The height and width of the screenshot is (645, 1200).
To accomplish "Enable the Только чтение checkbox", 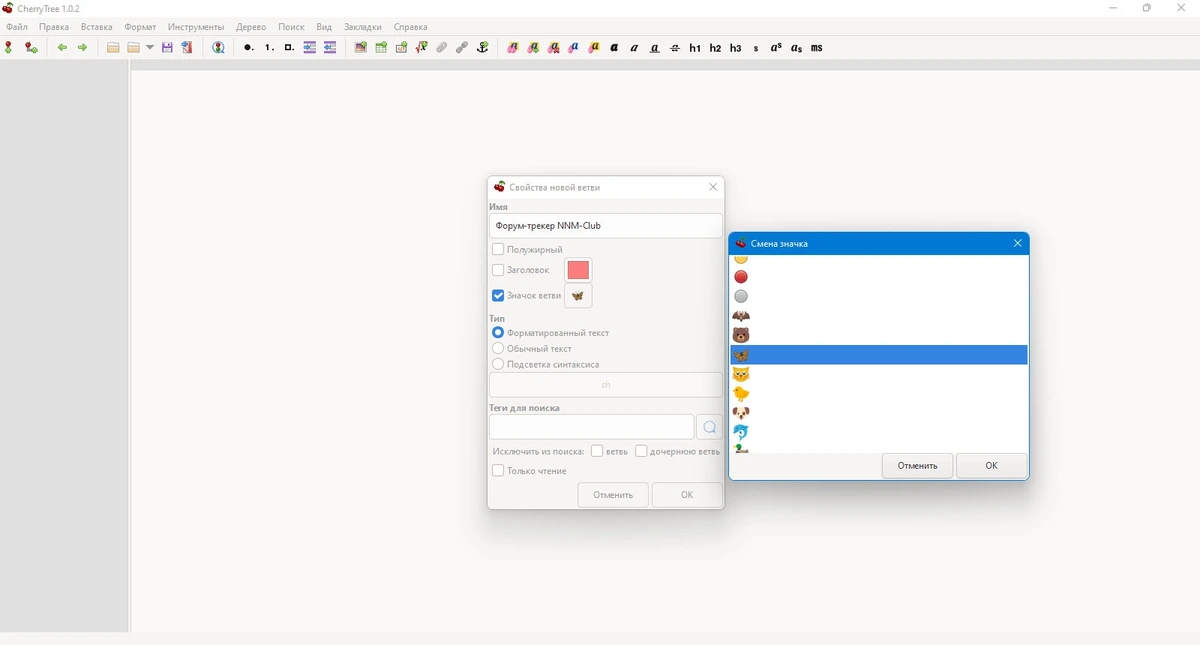I will pyautogui.click(x=498, y=470).
